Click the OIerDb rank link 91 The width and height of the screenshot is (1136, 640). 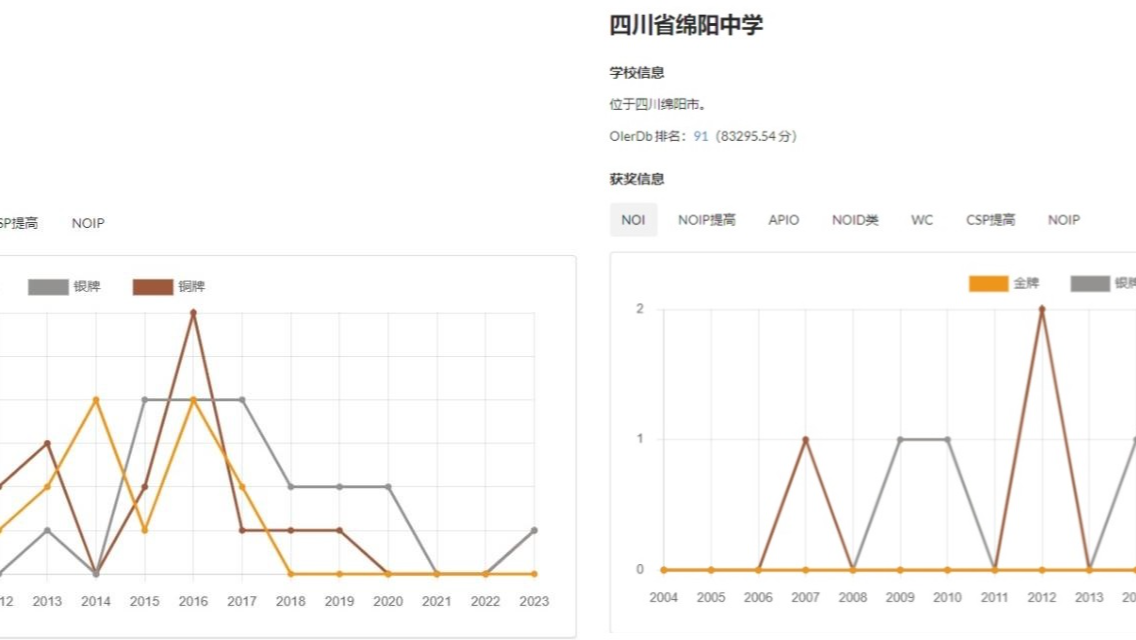point(698,135)
